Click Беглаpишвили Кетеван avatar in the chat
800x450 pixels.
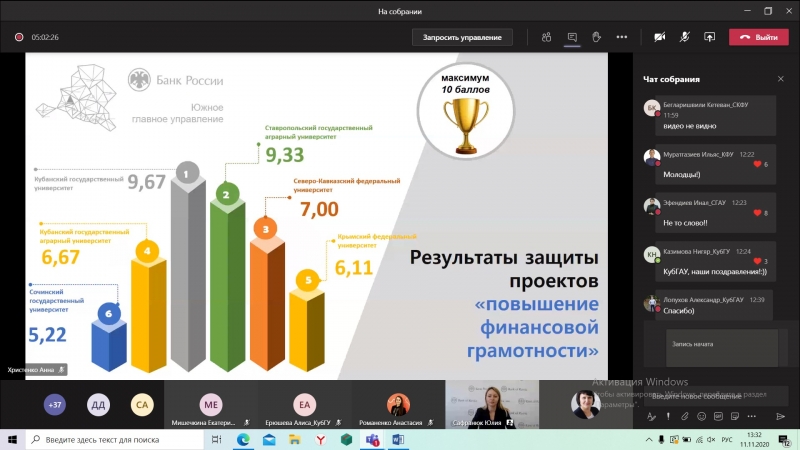coord(652,108)
